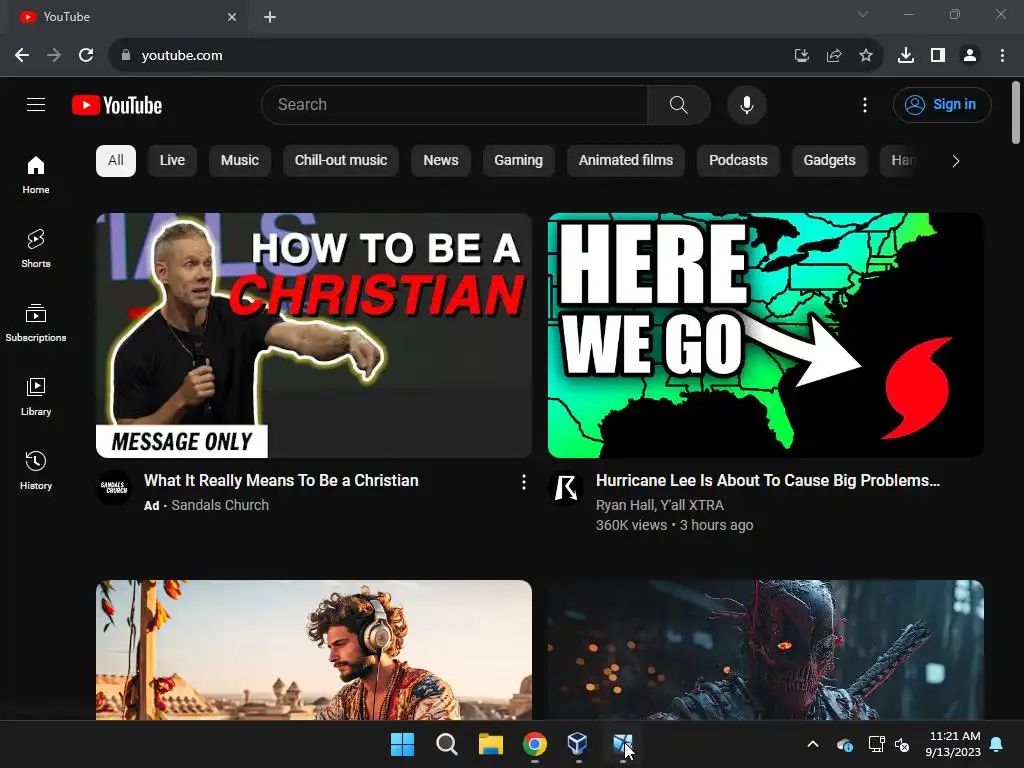
Task: Click the muted volume tray icon
Action: 902,744
